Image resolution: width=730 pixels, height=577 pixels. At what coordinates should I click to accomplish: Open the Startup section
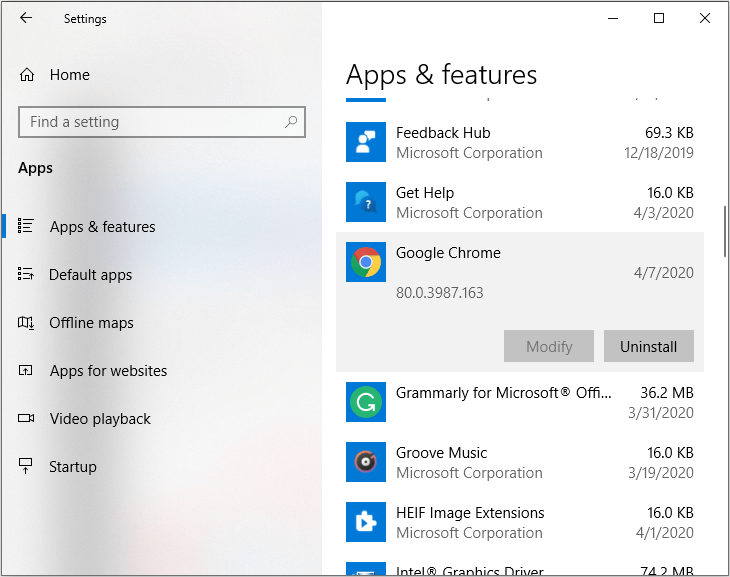pos(73,467)
